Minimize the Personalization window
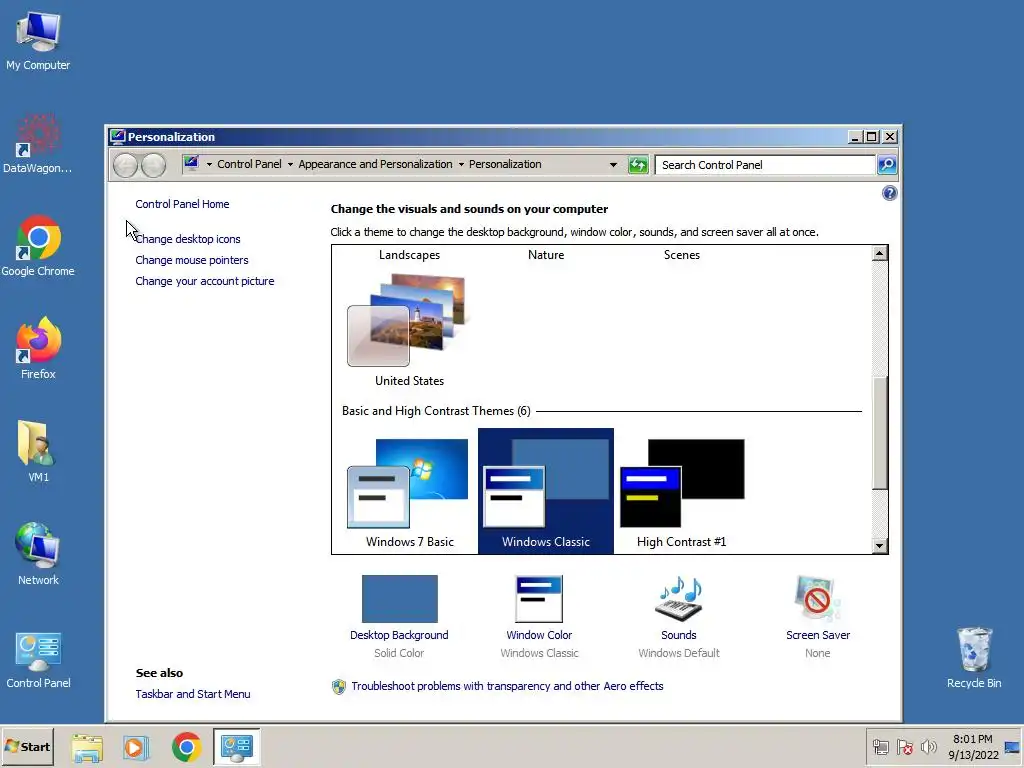Viewport: 1024px width, 768px height. tap(855, 136)
